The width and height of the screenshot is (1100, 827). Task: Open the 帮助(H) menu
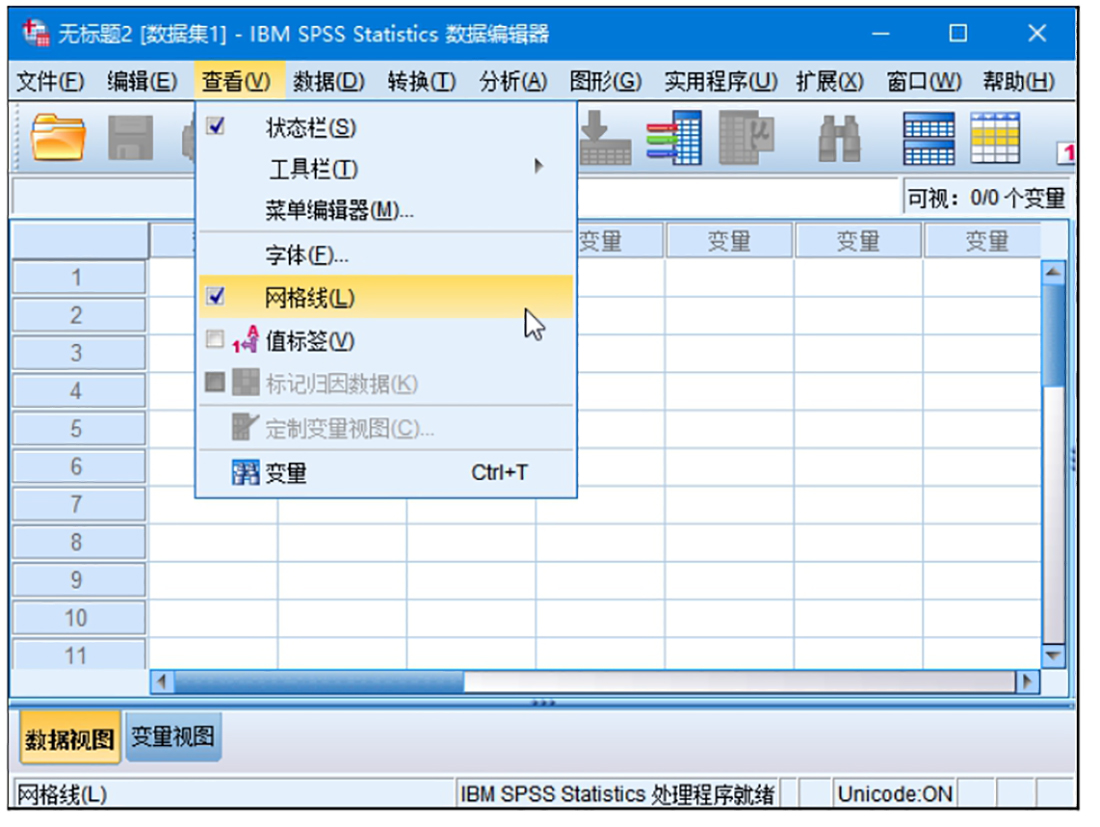1019,82
